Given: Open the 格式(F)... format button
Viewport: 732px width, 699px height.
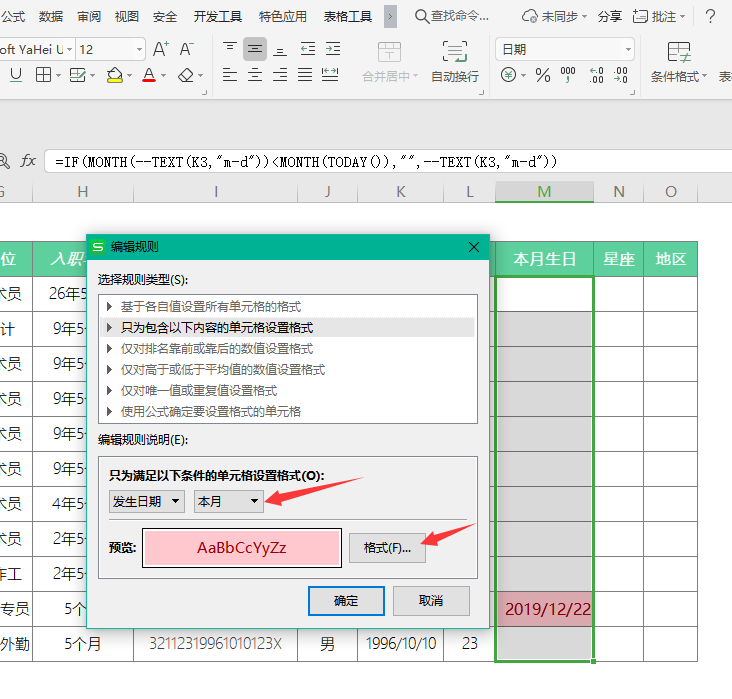Looking at the screenshot, I should (x=387, y=548).
